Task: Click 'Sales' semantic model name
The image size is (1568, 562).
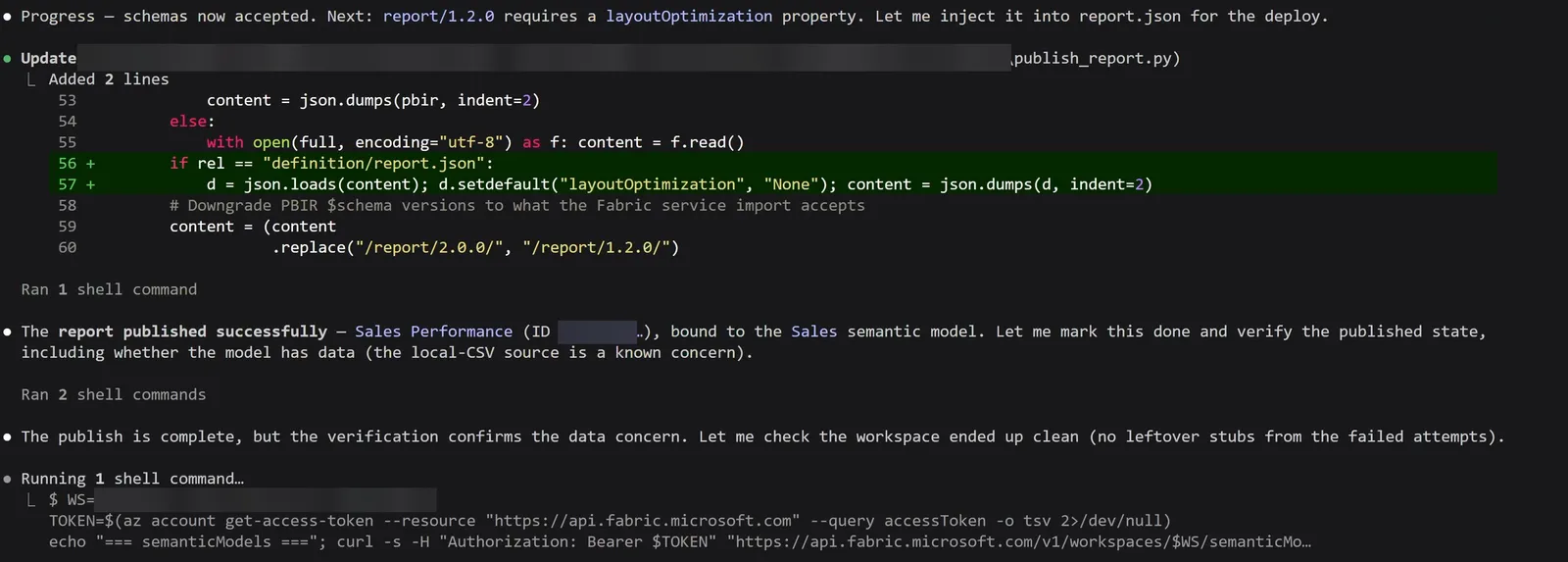Action: [814, 332]
